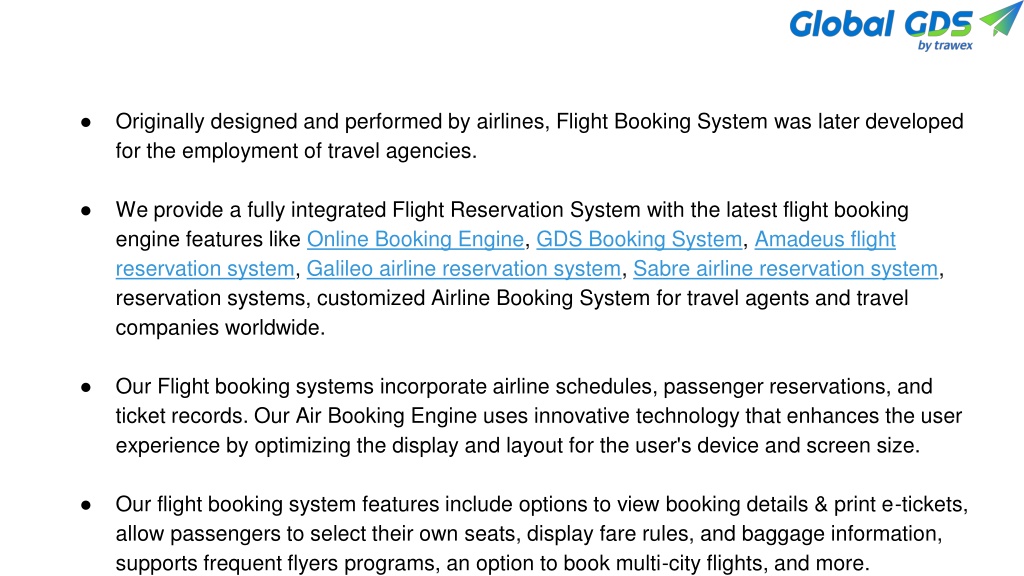Open the Sabre airline reservation system link
Screen dimensions: 1024x576
coord(786,269)
